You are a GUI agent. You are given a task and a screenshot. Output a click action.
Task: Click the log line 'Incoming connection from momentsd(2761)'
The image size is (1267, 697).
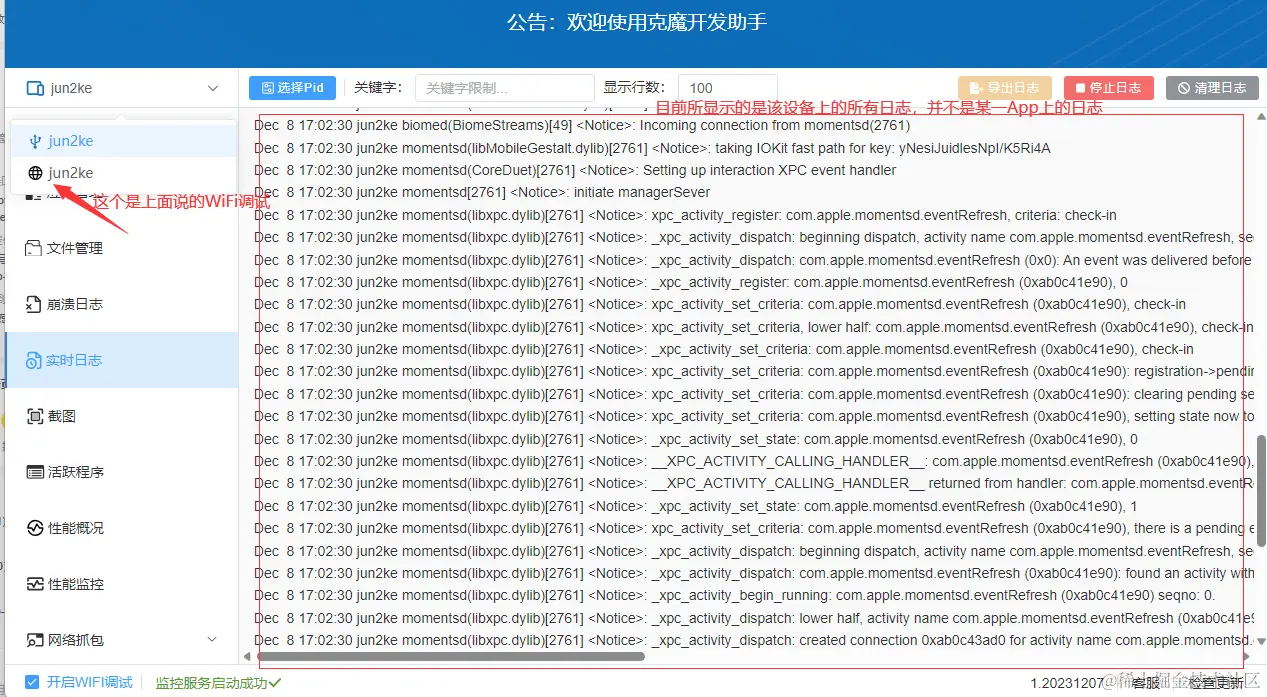tap(582, 126)
